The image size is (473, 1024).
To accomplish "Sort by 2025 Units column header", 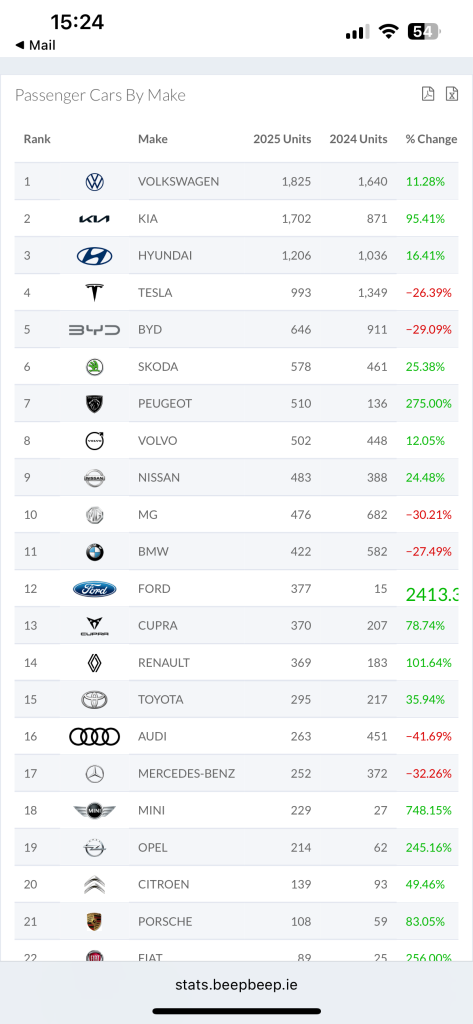I will [282, 139].
